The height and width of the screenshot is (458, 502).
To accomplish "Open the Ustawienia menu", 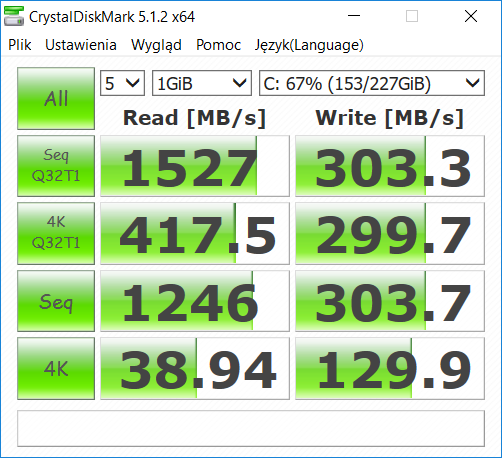I will click(81, 45).
